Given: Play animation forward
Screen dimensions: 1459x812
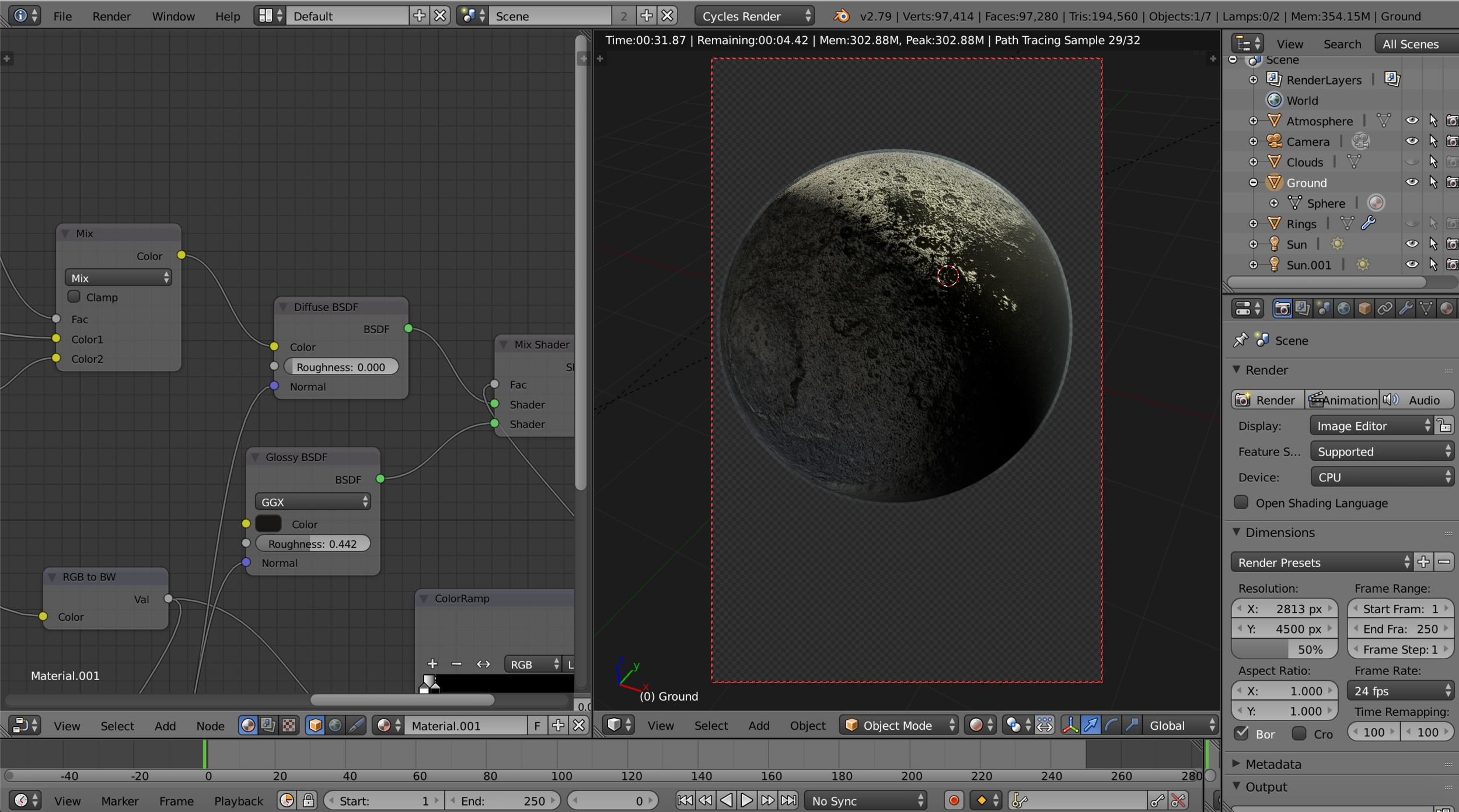Looking at the screenshot, I should click(x=746, y=800).
